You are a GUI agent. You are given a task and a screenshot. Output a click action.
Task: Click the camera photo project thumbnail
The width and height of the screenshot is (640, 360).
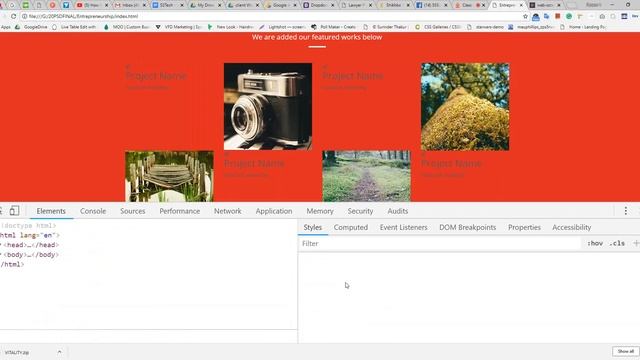268,107
